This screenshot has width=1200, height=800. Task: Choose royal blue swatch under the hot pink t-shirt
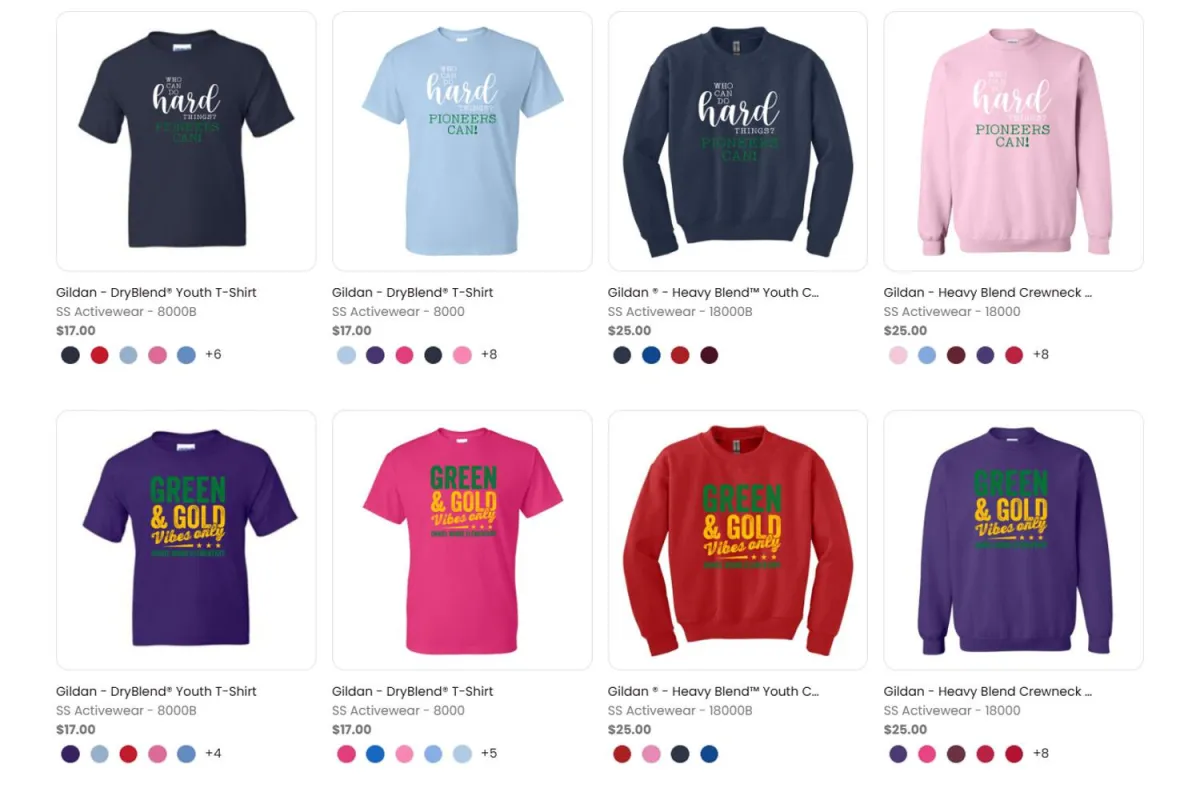[375, 754]
